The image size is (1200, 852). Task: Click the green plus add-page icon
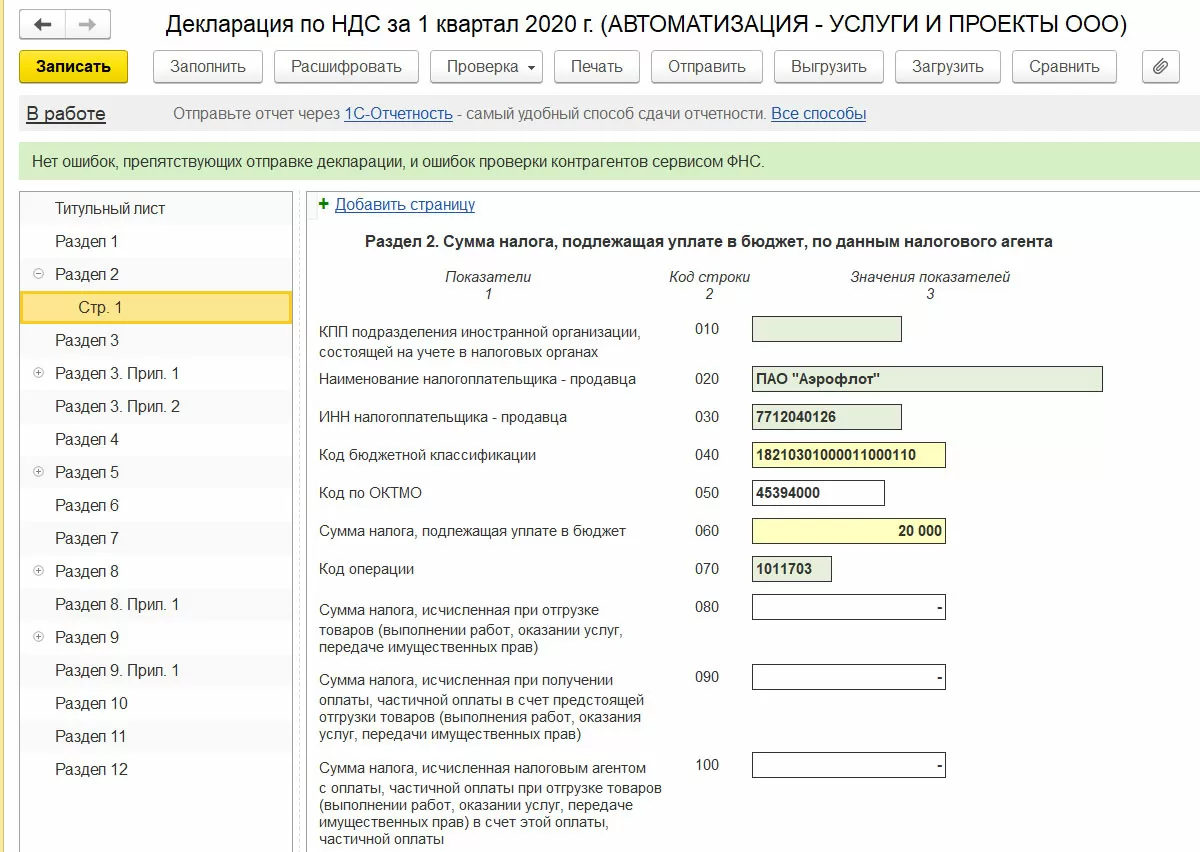pyautogui.click(x=323, y=204)
